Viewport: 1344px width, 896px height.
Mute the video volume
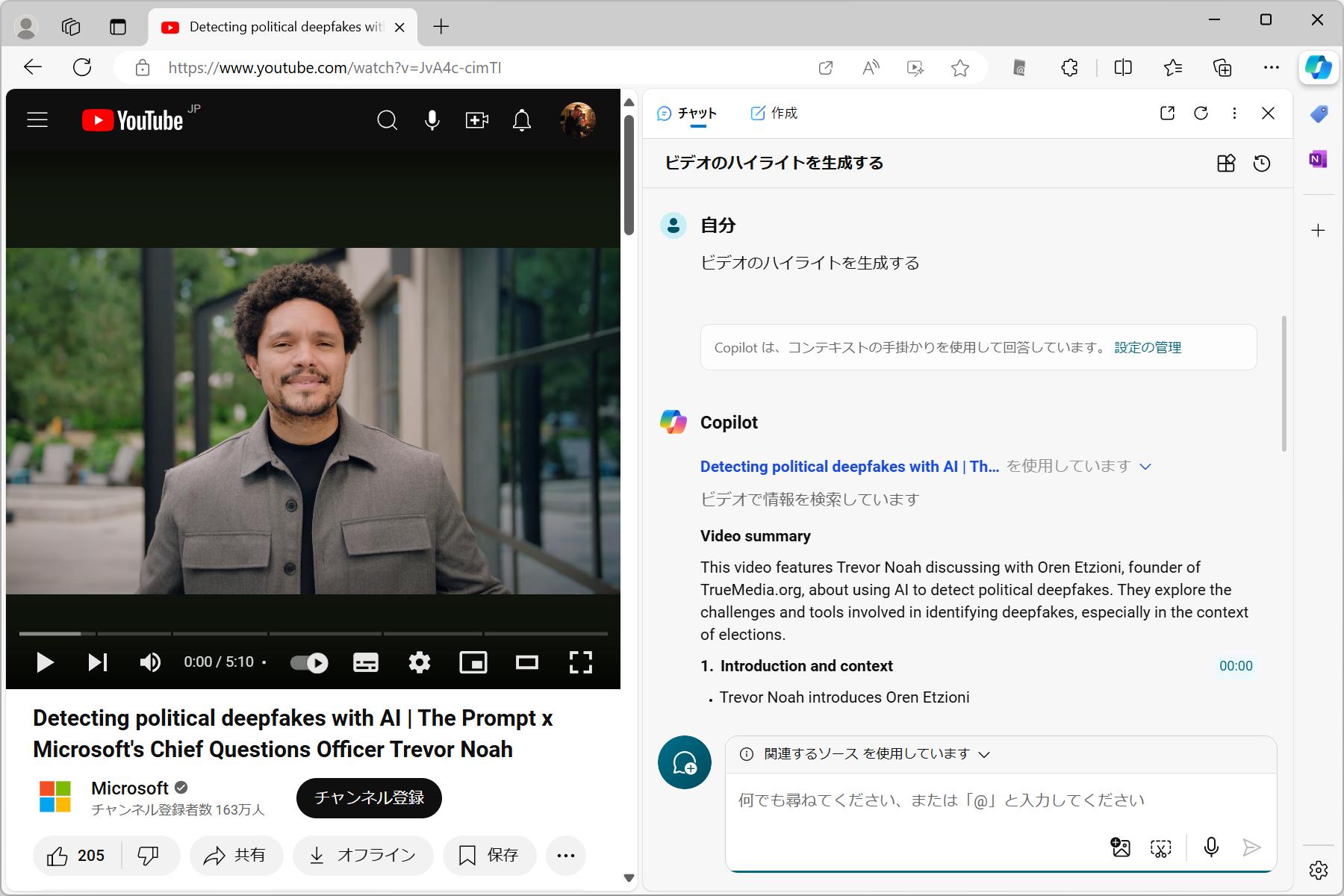point(150,662)
